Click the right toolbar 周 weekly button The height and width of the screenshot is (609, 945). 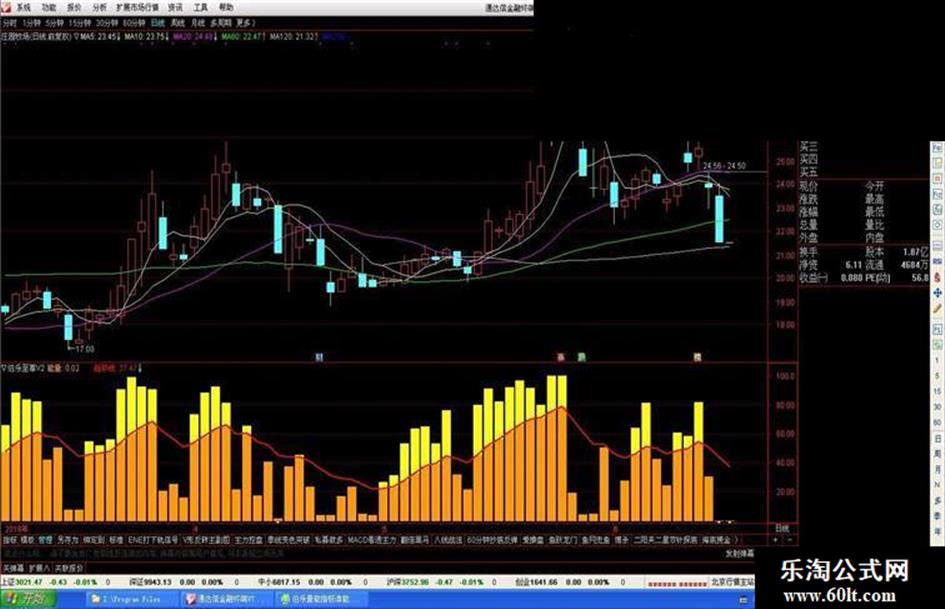937,453
